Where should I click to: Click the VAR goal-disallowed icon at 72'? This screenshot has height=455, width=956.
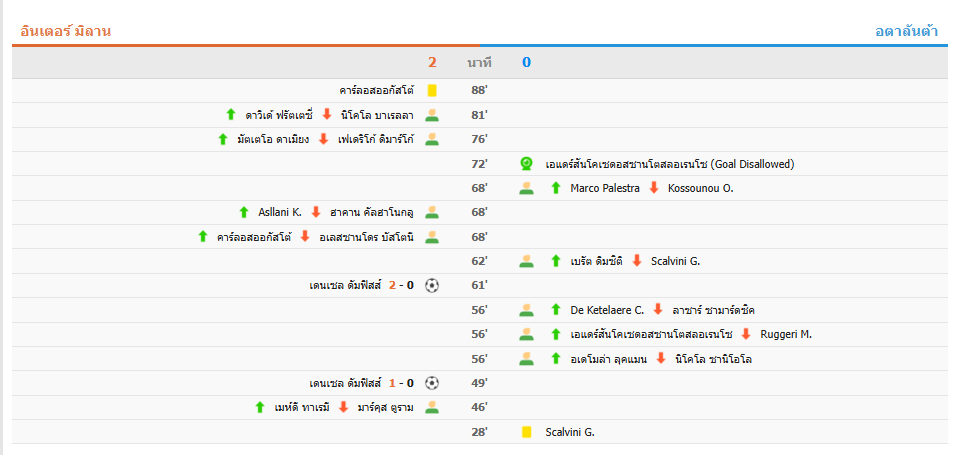[x=527, y=164]
